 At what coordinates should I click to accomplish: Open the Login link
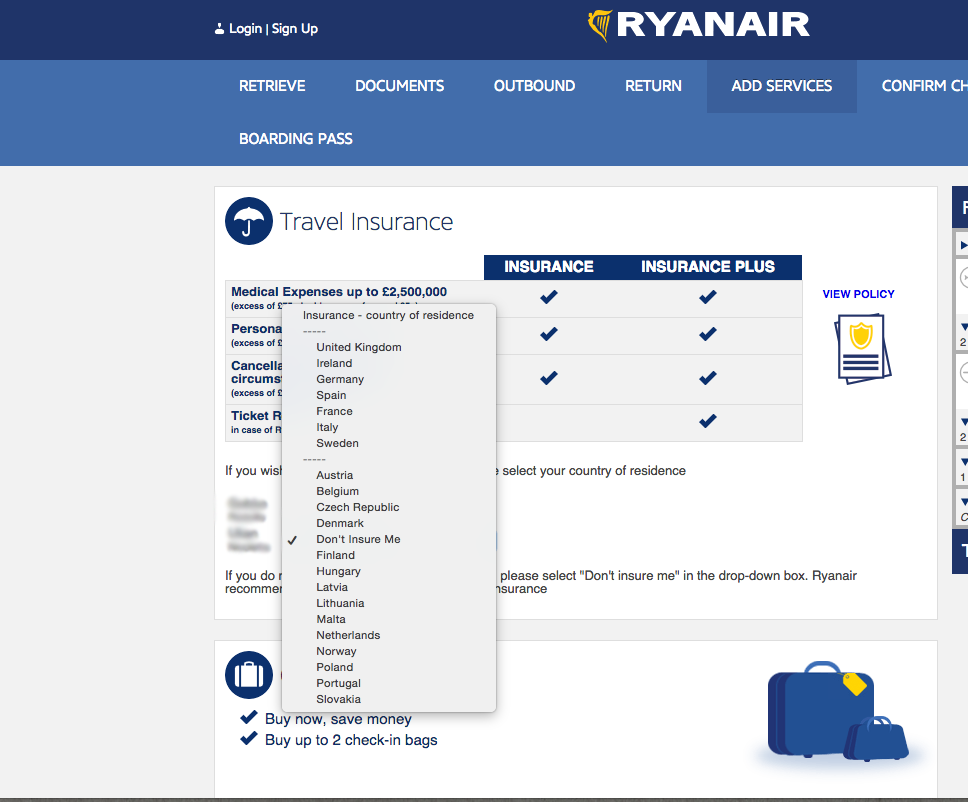point(245,29)
